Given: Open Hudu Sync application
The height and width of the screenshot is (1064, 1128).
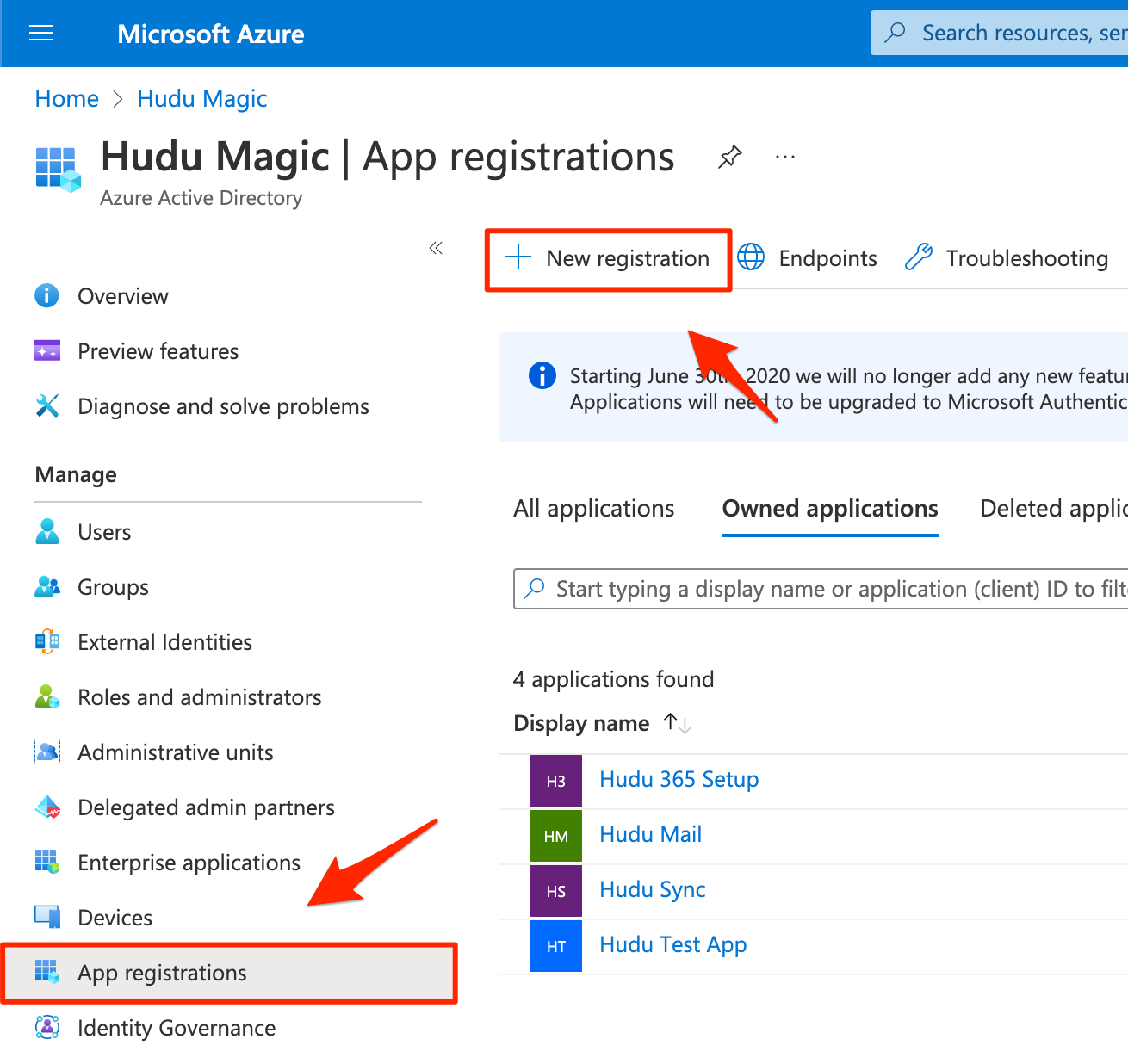Looking at the screenshot, I should (653, 890).
